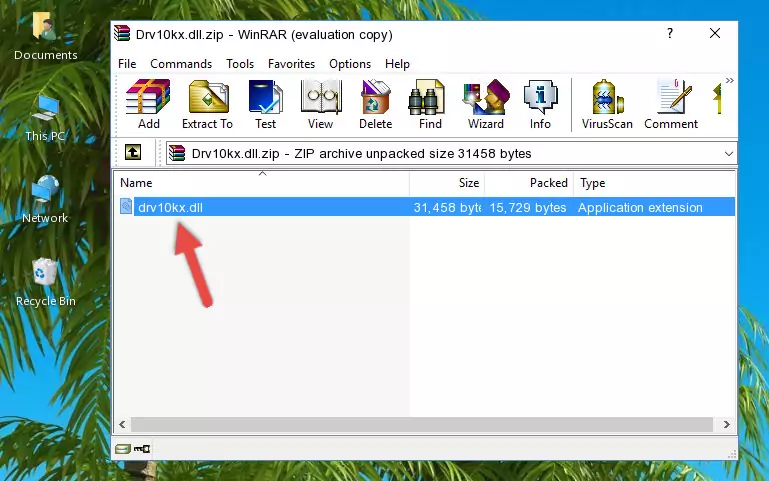Click the Delete toolbar icon
Image resolution: width=769 pixels, height=481 pixels.
pos(376,104)
